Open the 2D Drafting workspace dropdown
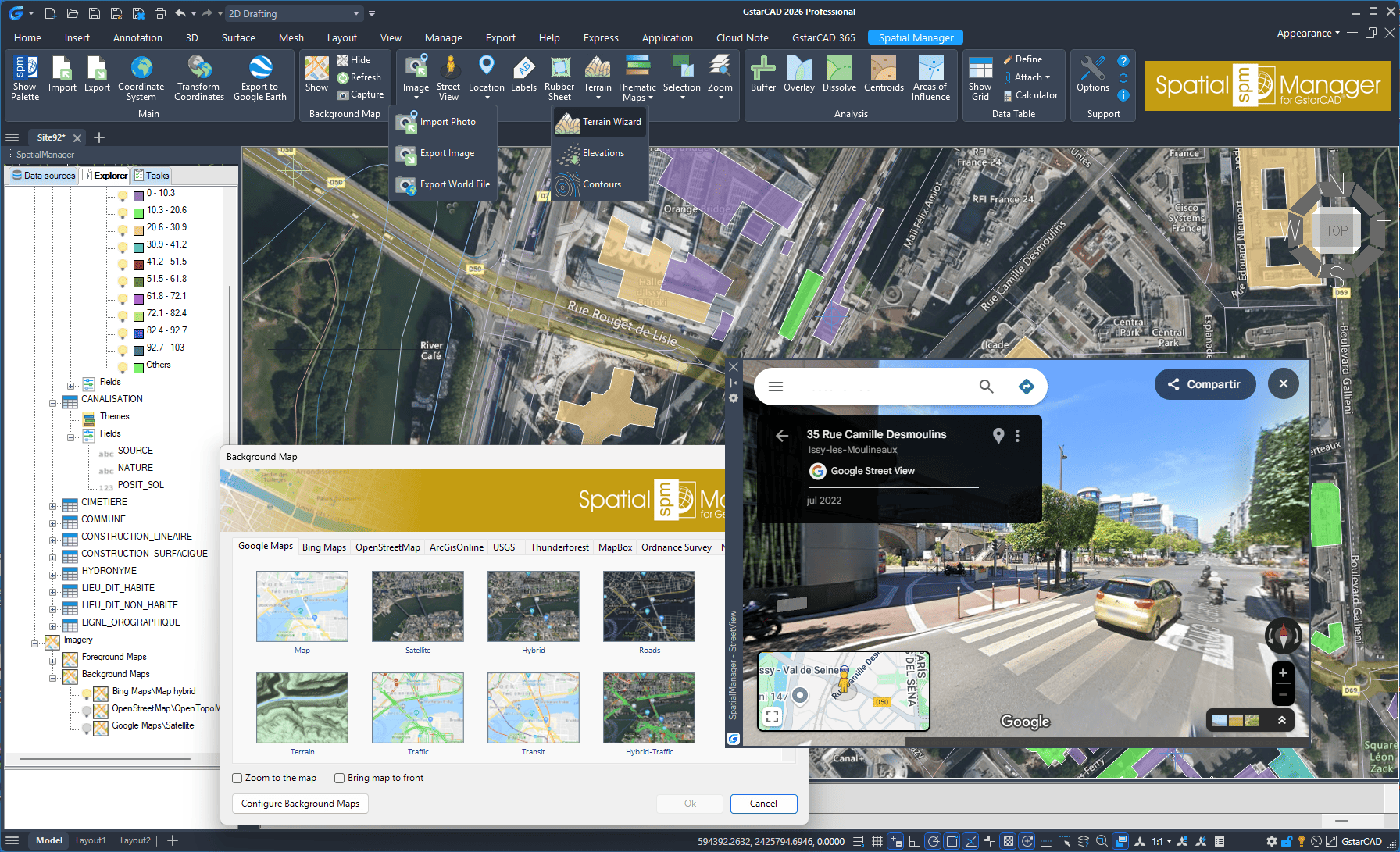 (x=356, y=13)
